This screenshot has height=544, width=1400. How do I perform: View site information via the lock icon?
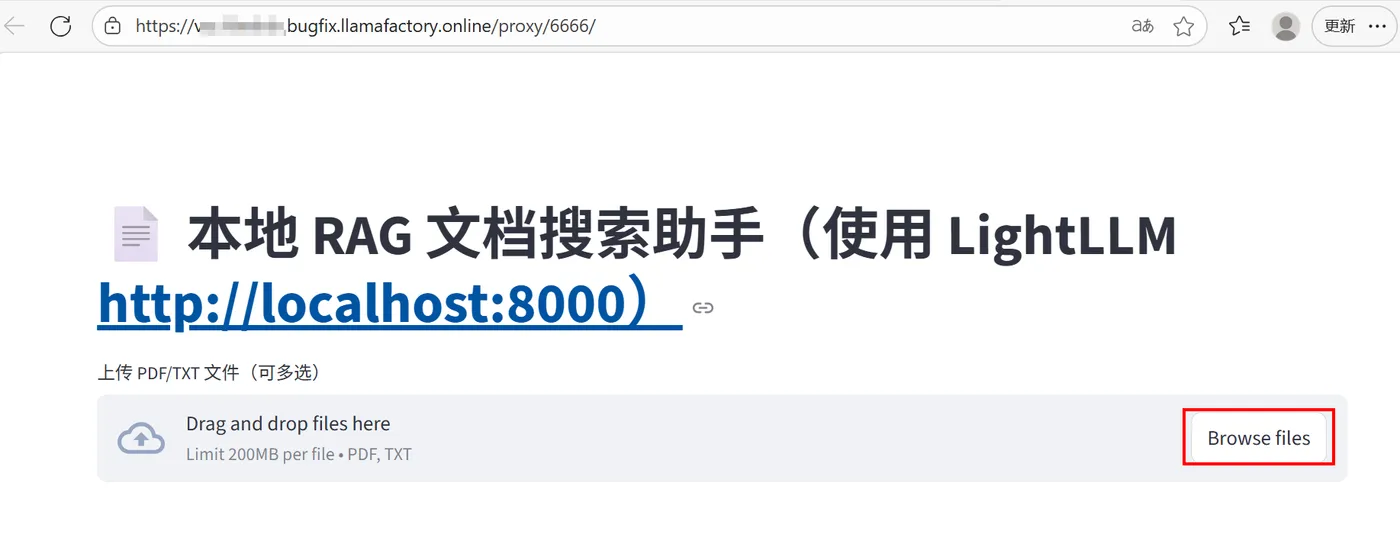pos(113,26)
